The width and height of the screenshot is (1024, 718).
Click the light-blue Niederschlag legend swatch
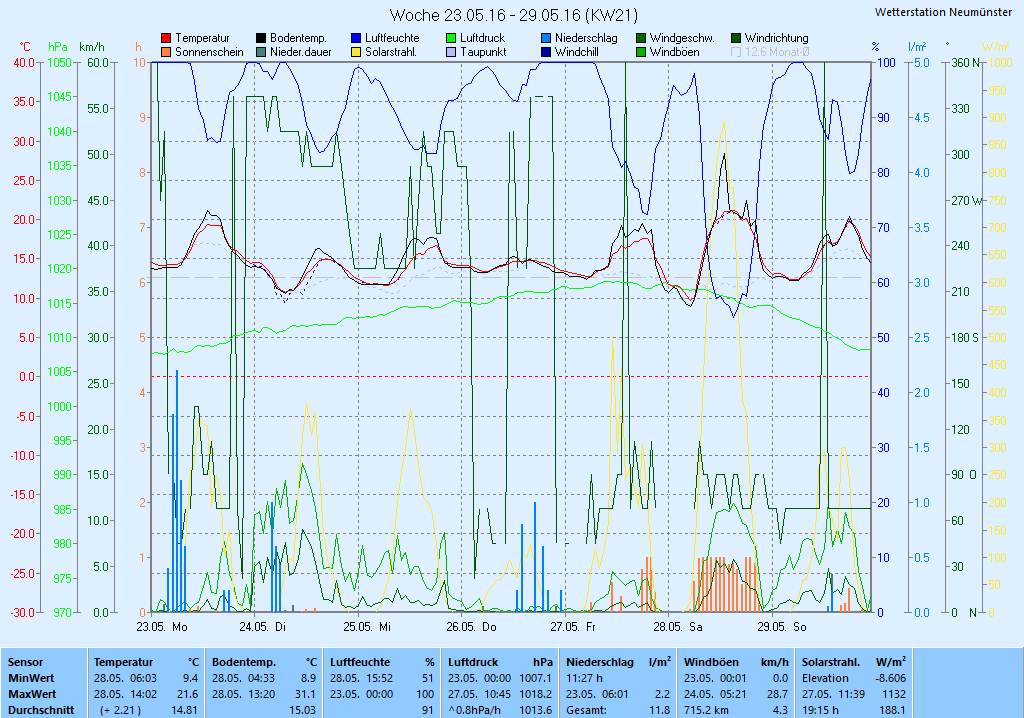click(x=546, y=38)
